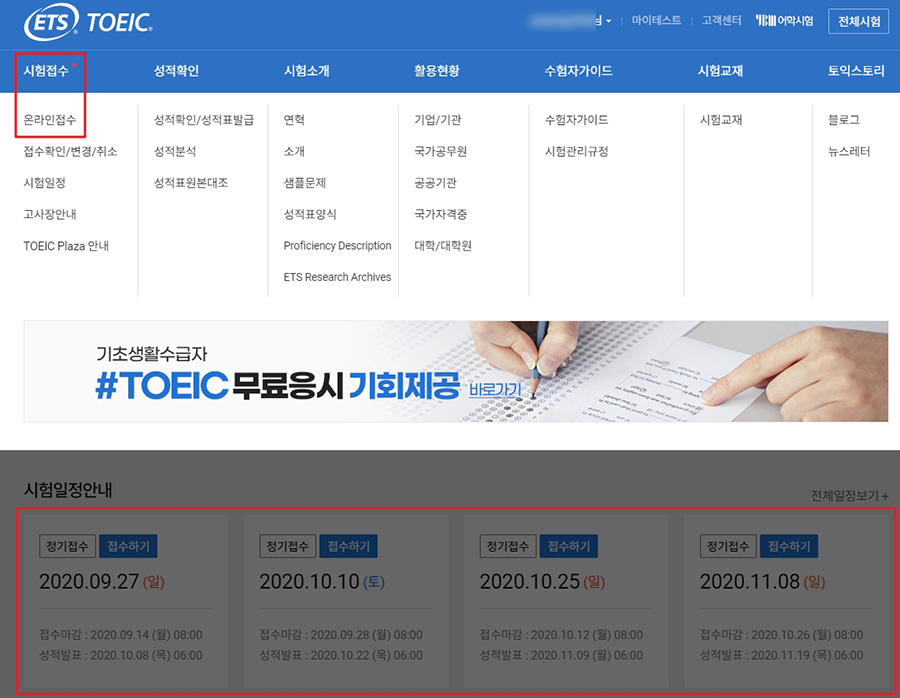Screen dimensions: 900x698
Task: Choose 시험교재 submenu item under 시험교재
Action: (x=721, y=119)
